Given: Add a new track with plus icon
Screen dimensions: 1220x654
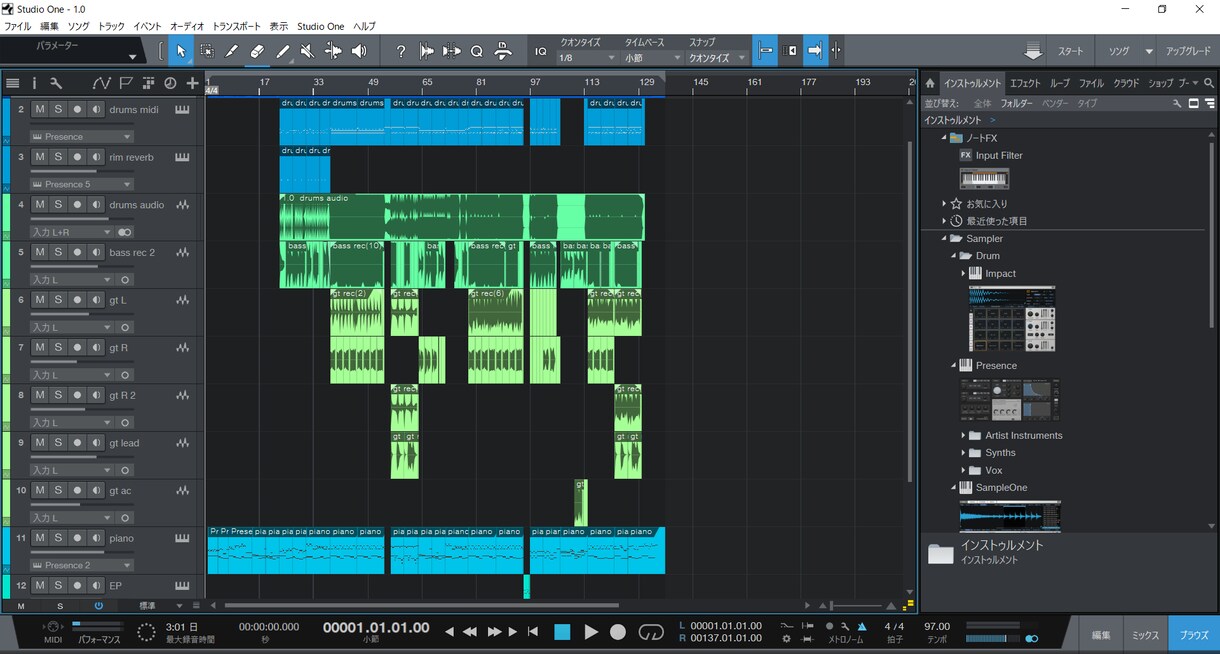Looking at the screenshot, I should click(192, 83).
